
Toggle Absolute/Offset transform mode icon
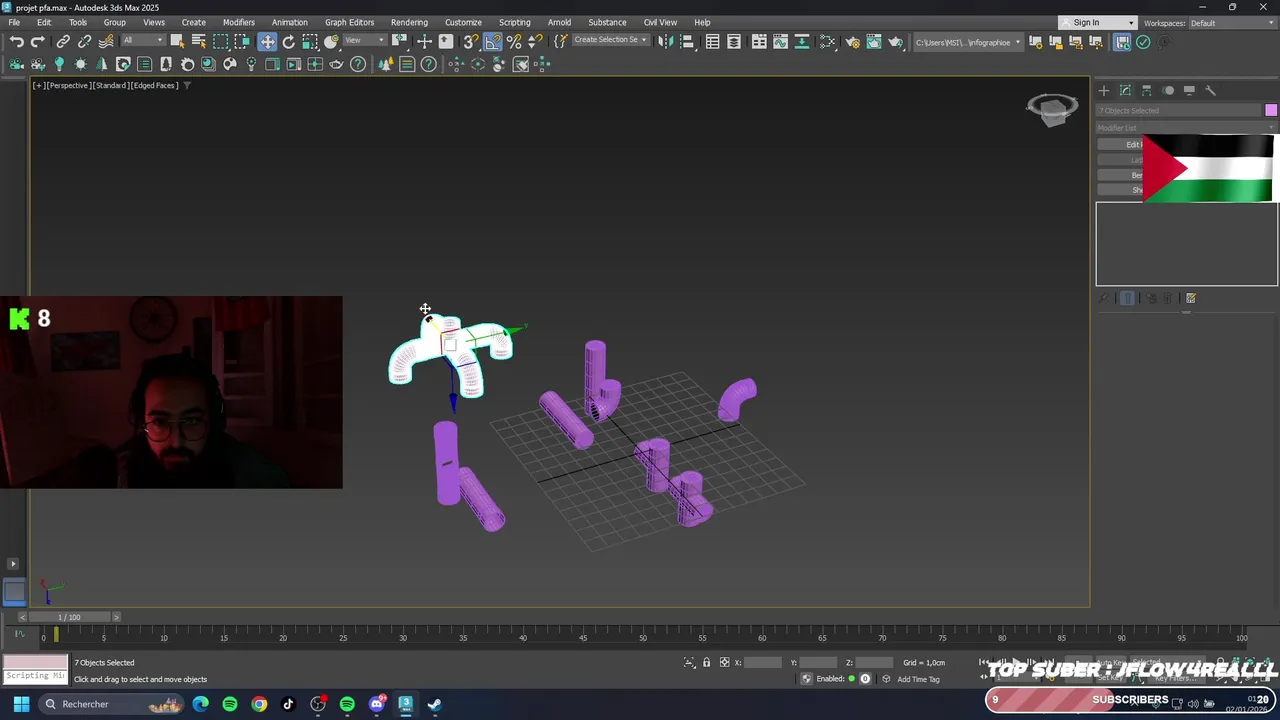point(724,662)
